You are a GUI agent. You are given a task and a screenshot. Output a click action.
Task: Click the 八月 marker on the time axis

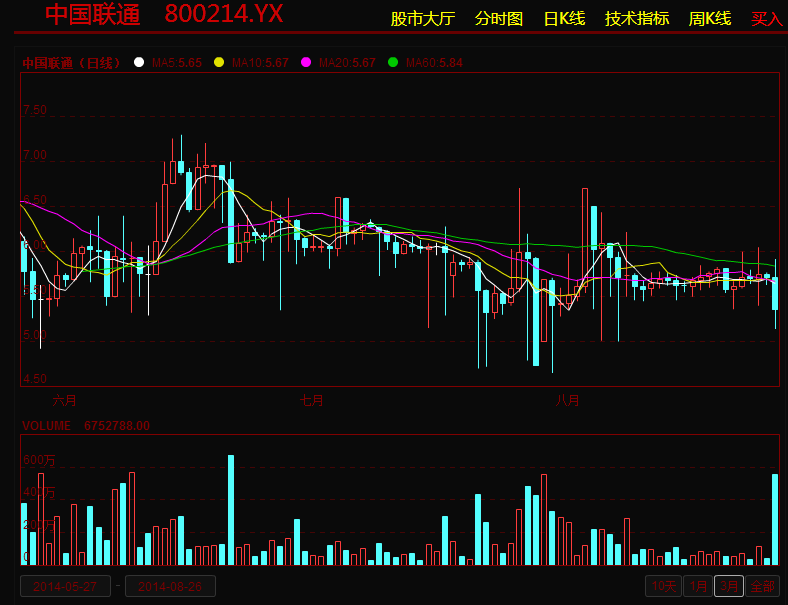pyautogui.click(x=567, y=400)
